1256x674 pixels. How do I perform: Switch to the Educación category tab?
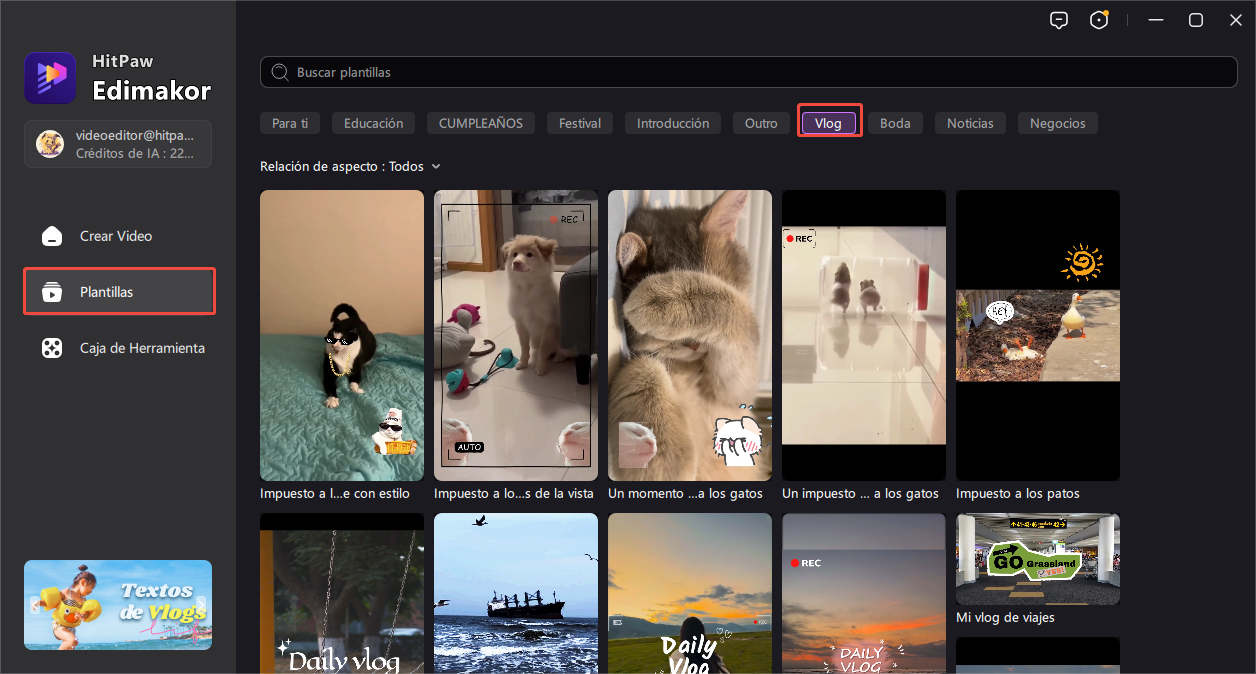coord(373,123)
